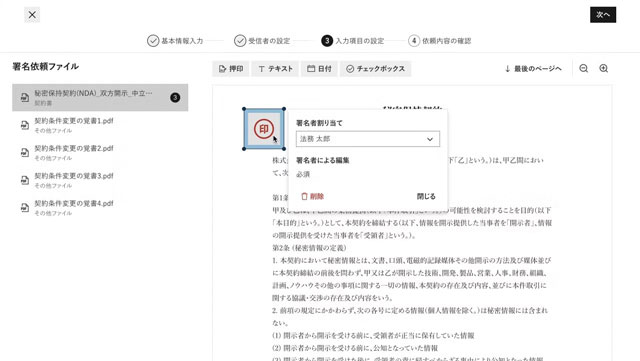Click file icon of 覚書3.pdf
Screen dimensions: 640x361
(25, 180)
